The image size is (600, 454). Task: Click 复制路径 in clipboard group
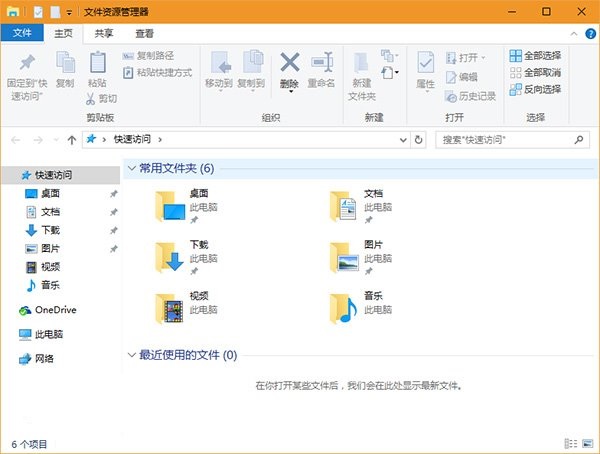[x=148, y=56]
